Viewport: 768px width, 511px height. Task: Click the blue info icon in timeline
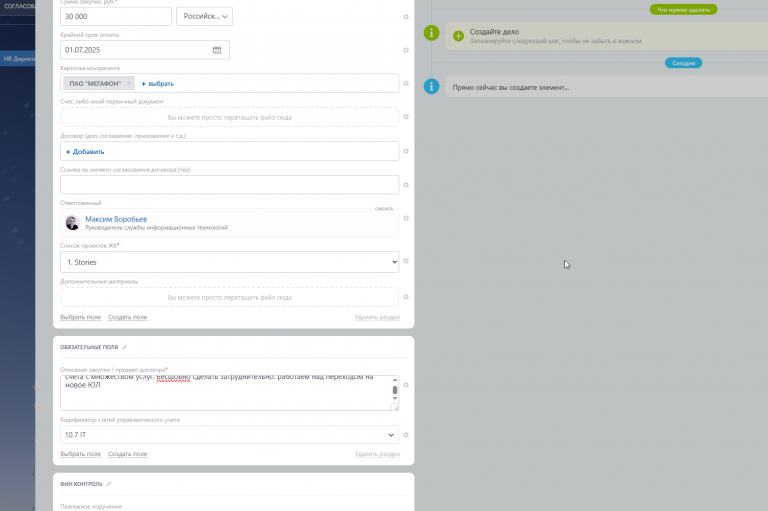point(431,87)
